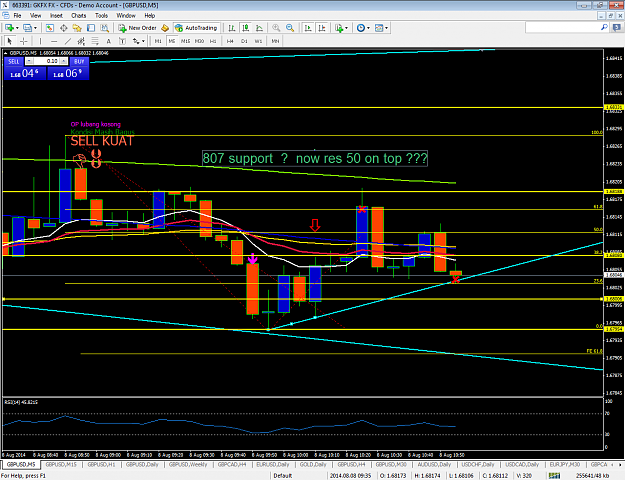This screenshot has width=625, height=480.
Task: Collapse the one-click trading panel arrow
Action: pyautogui.click(x=6, y=53)
